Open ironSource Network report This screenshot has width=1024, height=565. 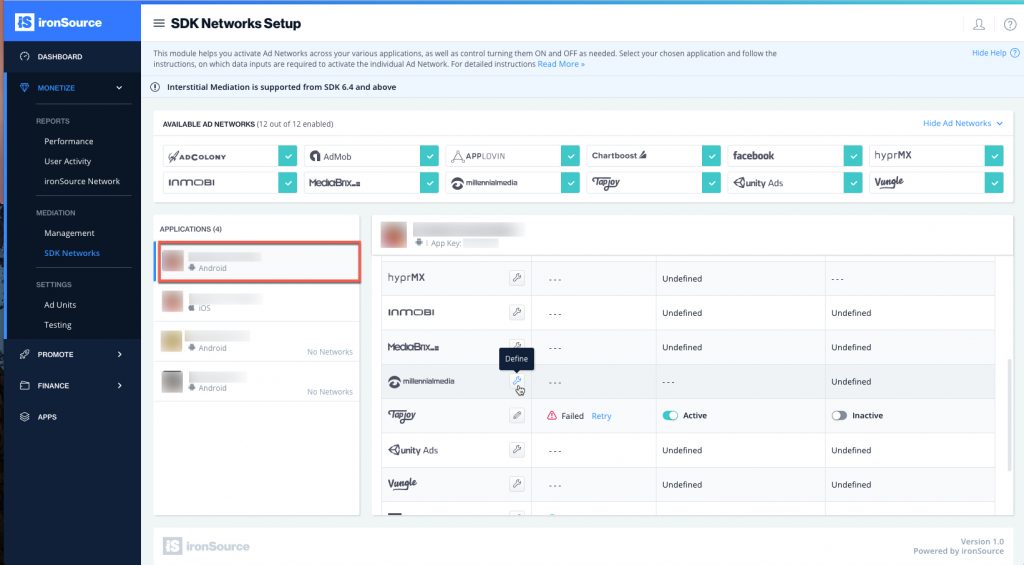click(x=82, y=182)
